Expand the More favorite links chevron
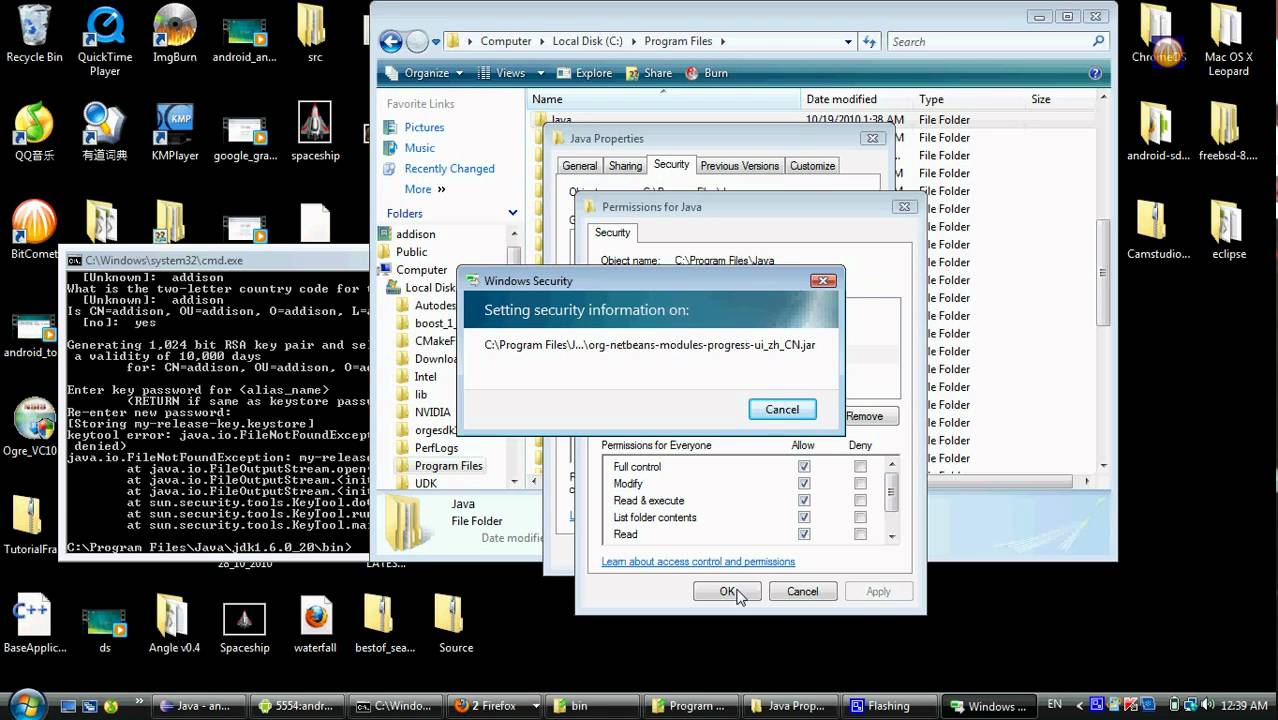1278x720 pixels. (441, 189)
